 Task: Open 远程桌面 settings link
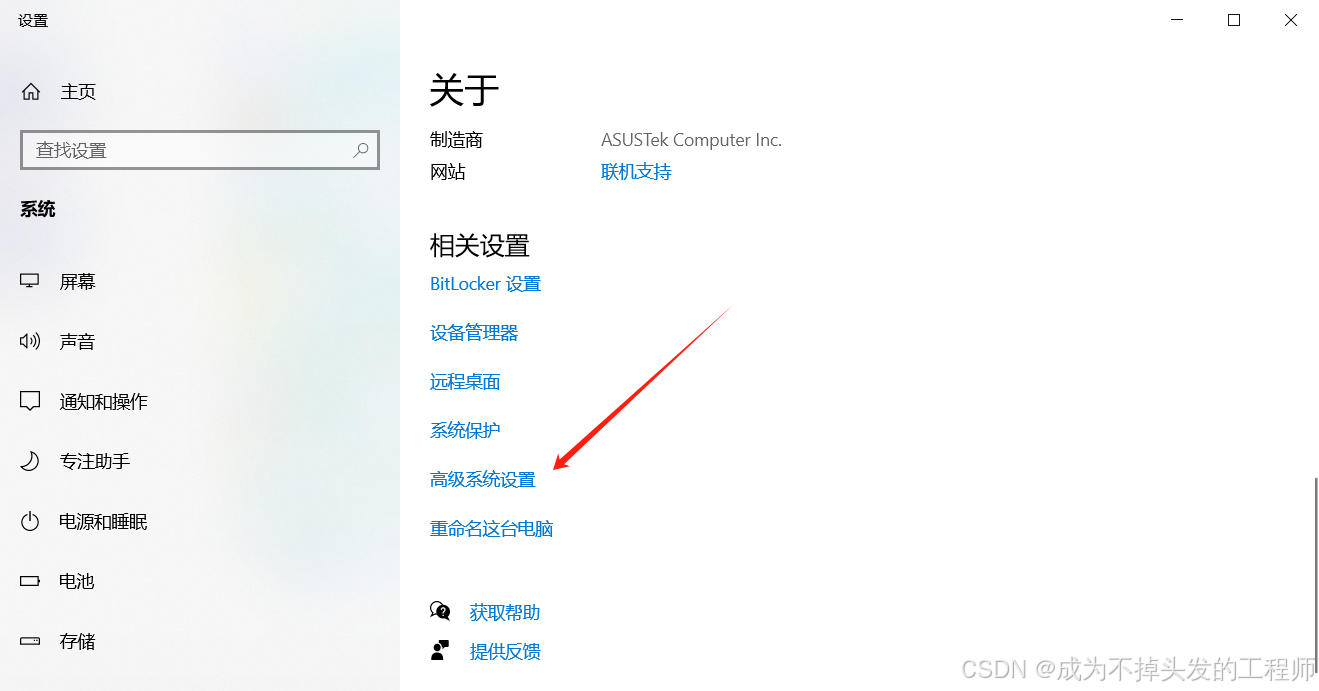[x=465, y=382]
